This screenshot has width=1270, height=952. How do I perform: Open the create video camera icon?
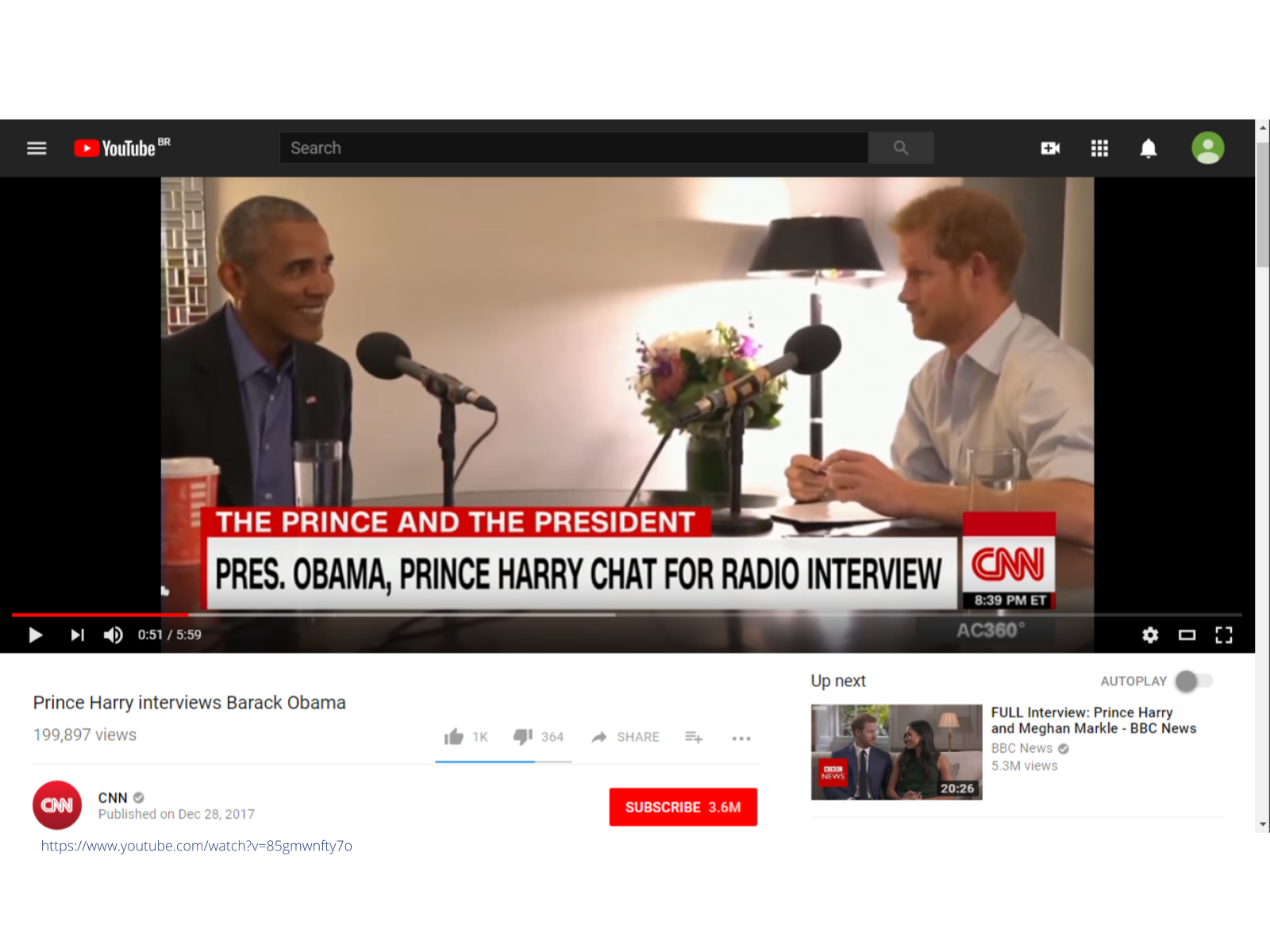coord(1050,148)
